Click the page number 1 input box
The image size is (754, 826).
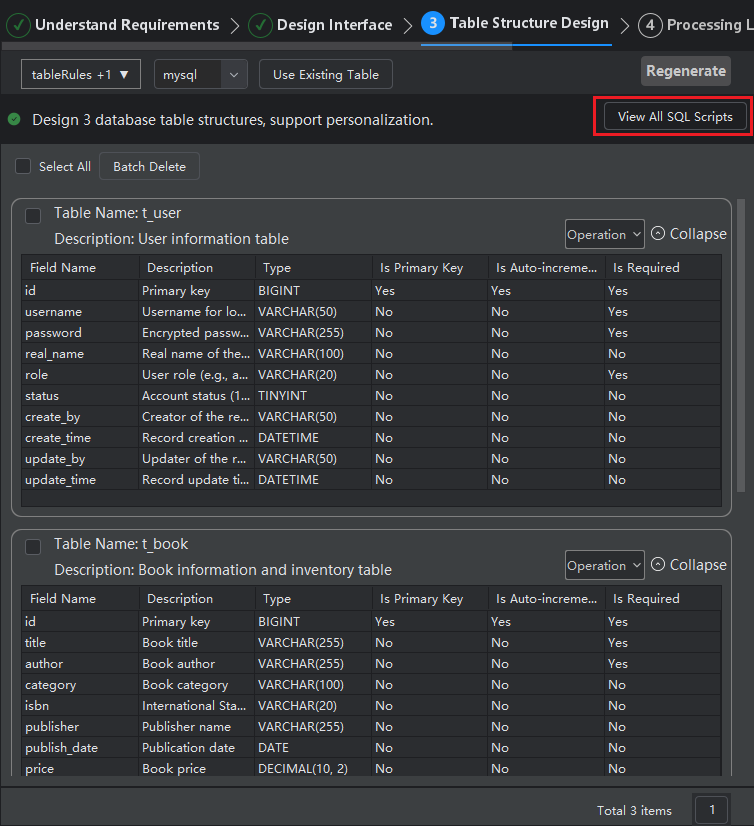[711, 810]
